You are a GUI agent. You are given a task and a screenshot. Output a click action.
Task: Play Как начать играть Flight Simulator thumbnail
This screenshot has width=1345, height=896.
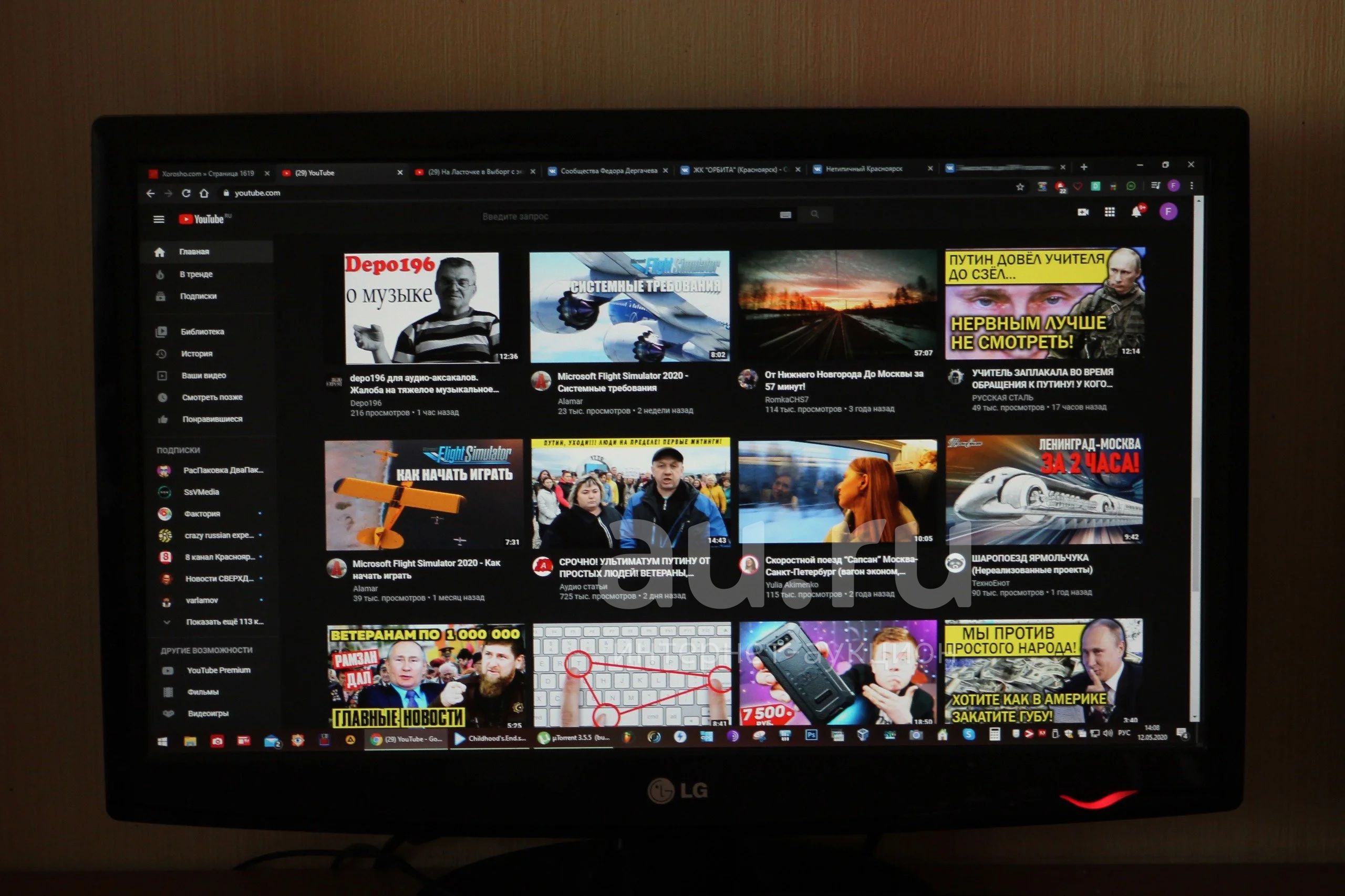[x=423, y=495]
